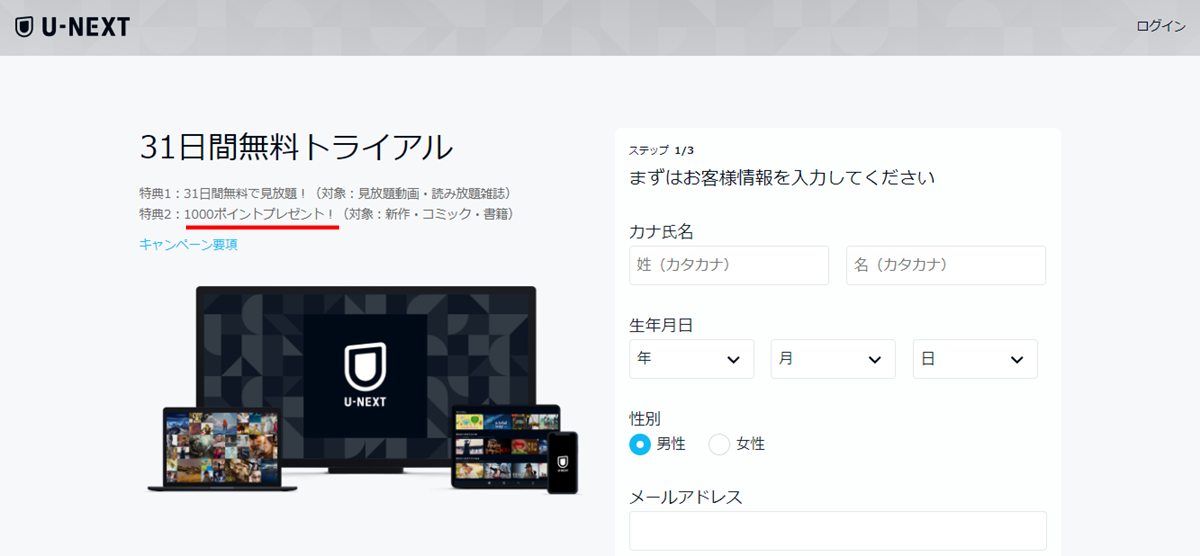
Task: Click the 31日間無料トライアル heading
Action: 296,147
